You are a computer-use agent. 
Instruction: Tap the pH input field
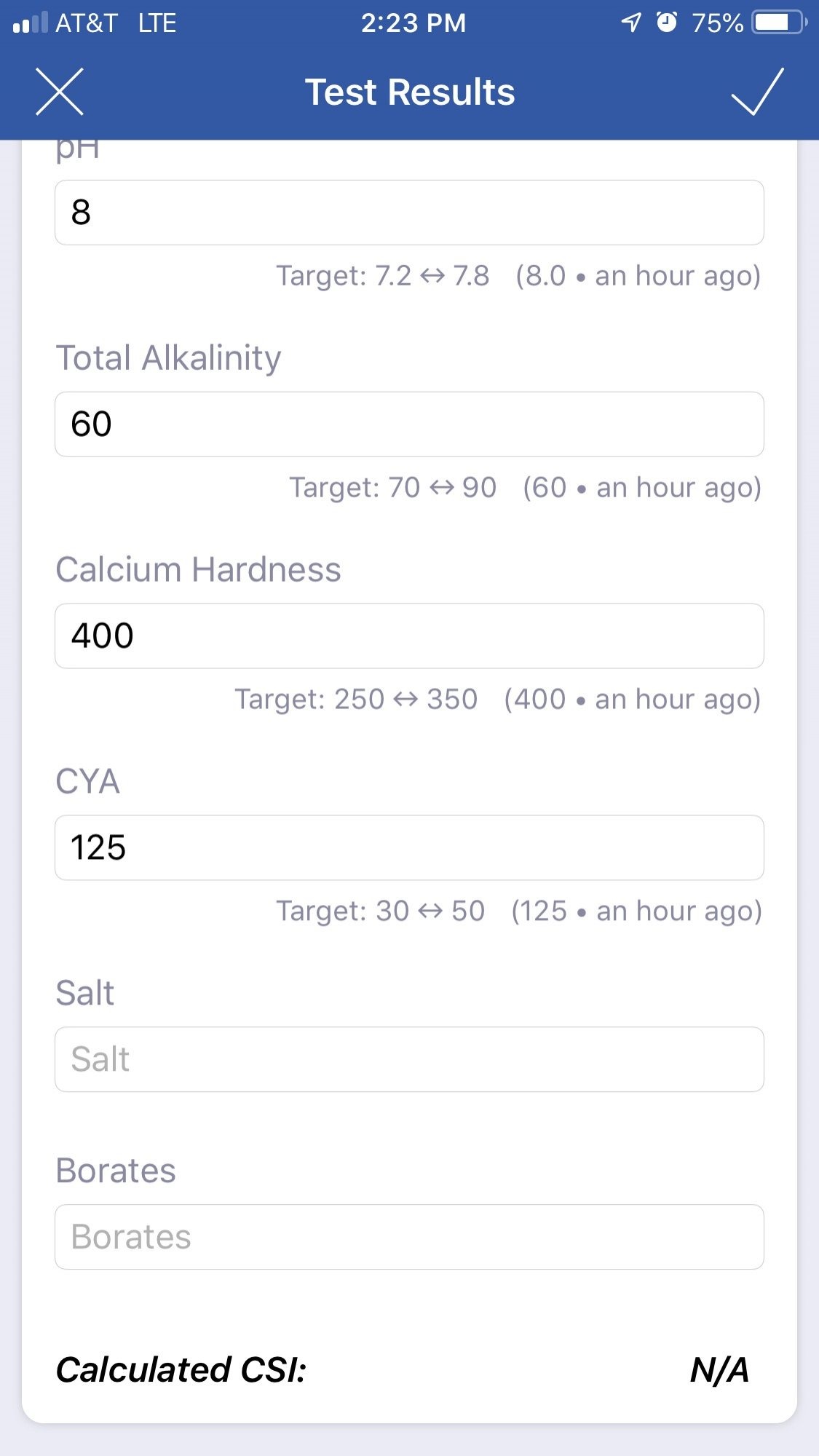tap(409, 213)
